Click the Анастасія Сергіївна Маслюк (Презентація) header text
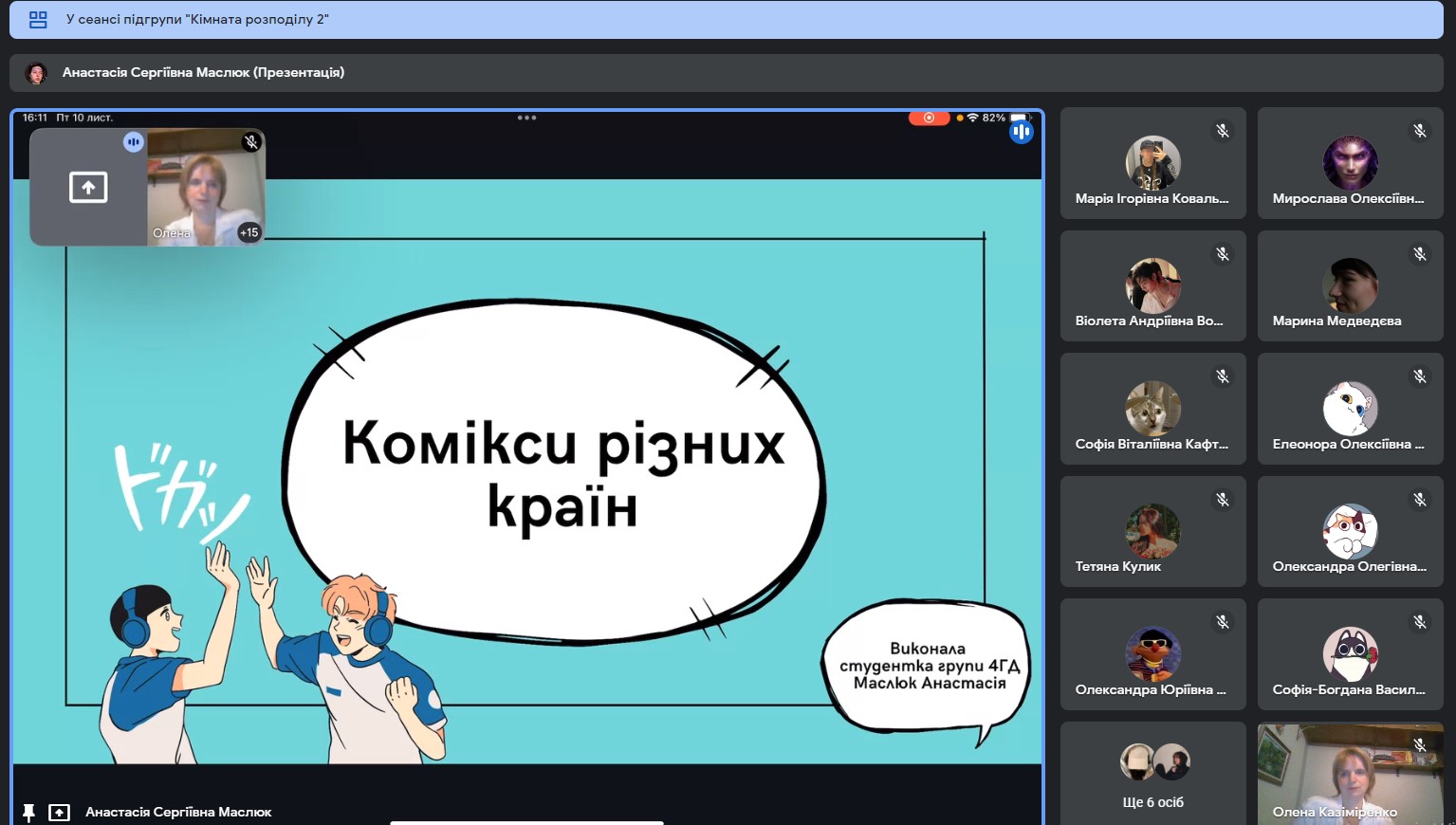The height and width of the screenshot is (825, 1456). (x=203, y=72)
